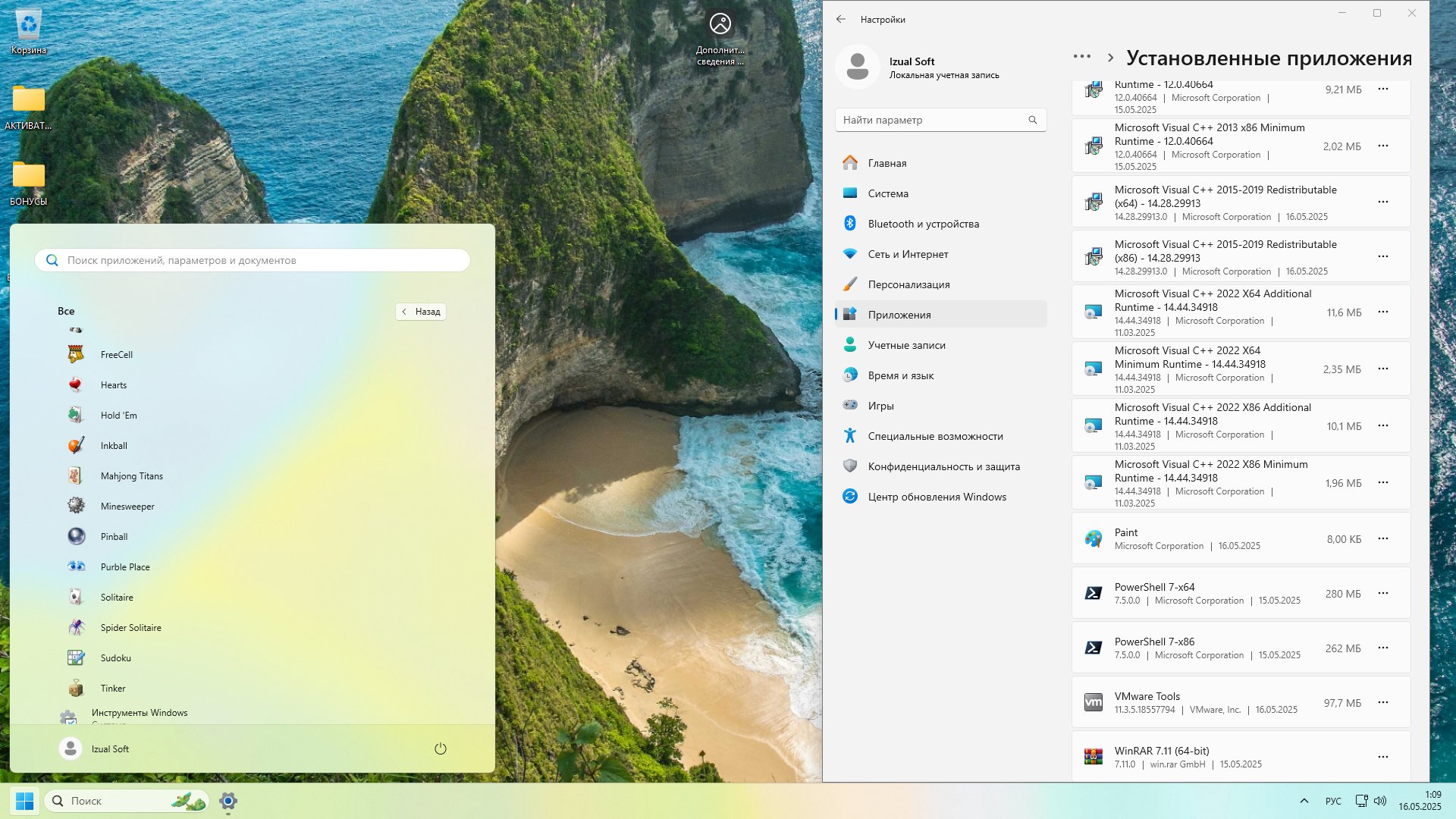Open Игры settings section
Image resolution: width=1456 pixels, height=819 pixels.
coord(941,406)
